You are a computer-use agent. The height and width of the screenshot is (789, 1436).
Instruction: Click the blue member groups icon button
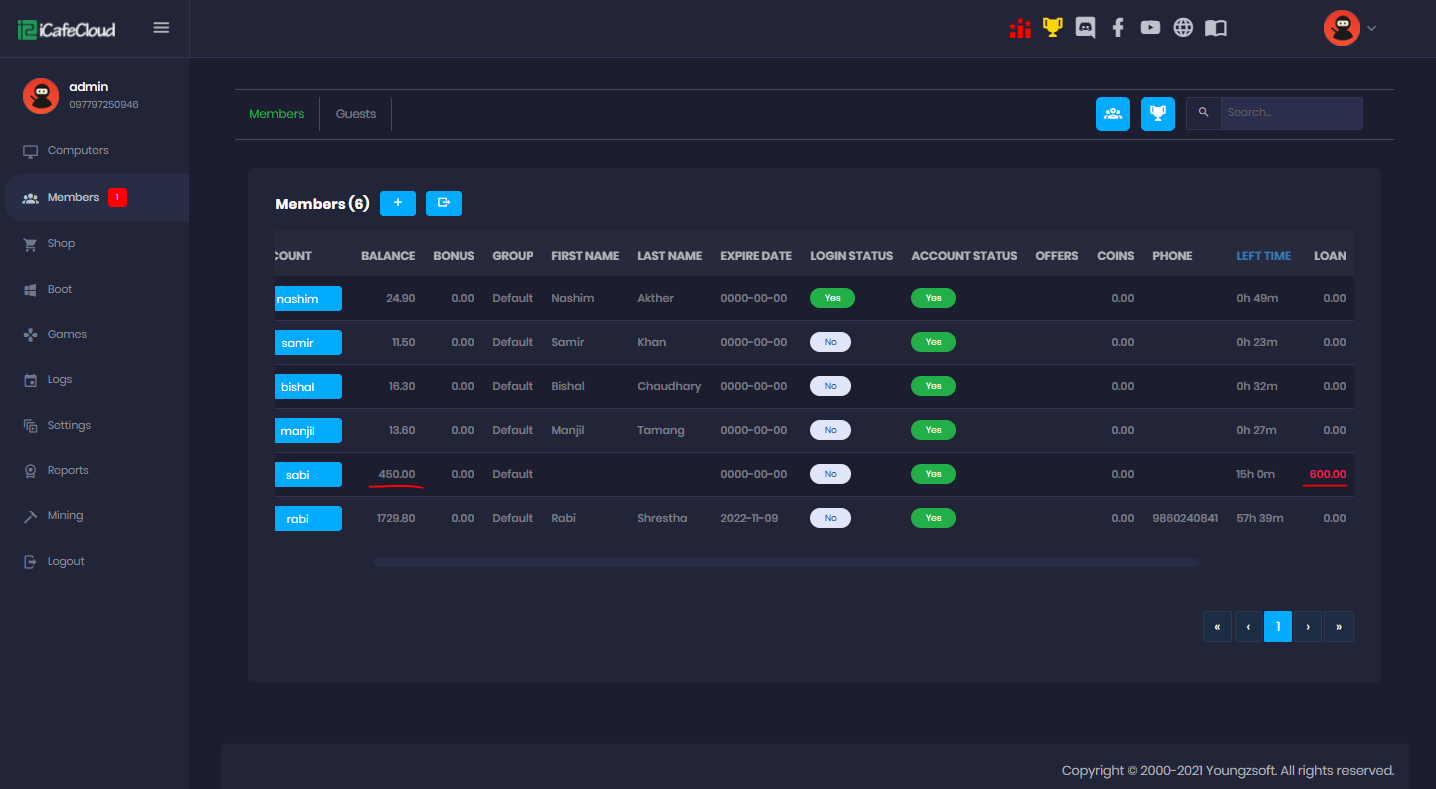tap(1113, 114)
